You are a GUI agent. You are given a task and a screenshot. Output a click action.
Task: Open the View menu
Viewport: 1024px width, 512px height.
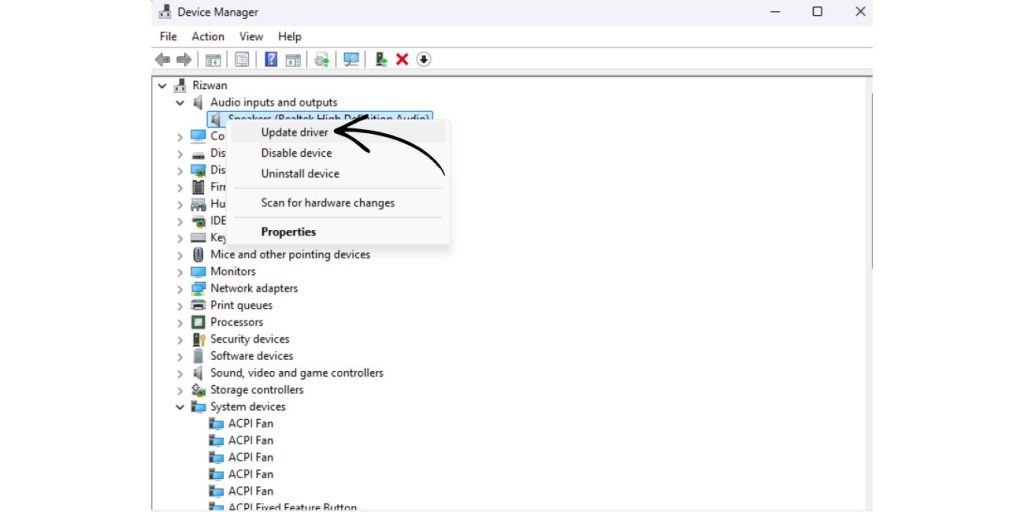pyautogui.click(x=251, y=37)
